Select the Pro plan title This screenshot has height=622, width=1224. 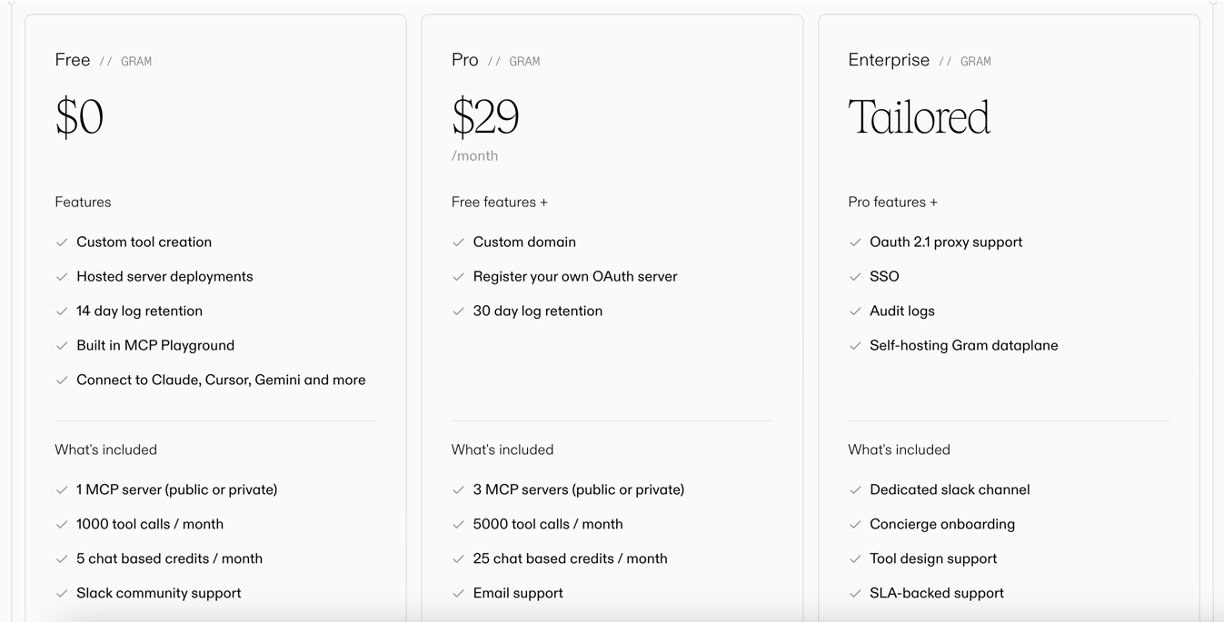point(465,60)
